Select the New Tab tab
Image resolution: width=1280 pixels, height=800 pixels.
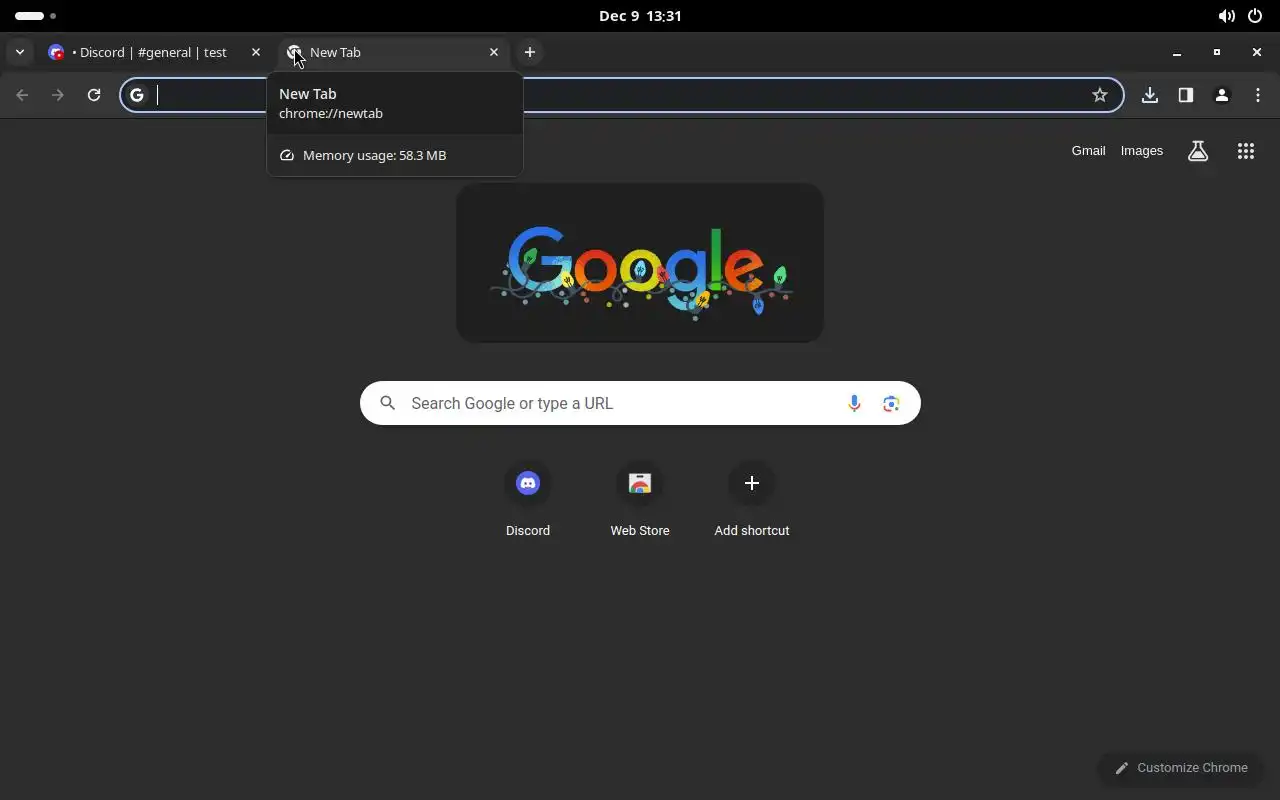(395, 52)
